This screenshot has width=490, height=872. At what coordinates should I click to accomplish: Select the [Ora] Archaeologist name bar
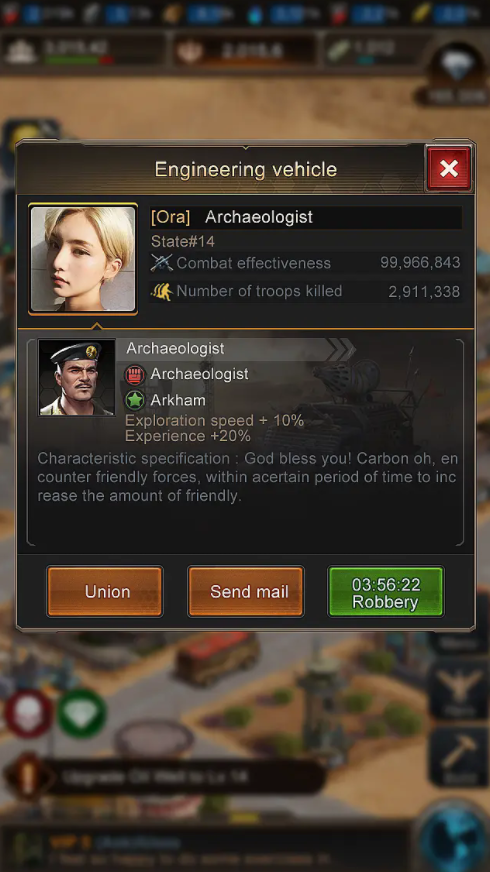click(x=305, y=217)
